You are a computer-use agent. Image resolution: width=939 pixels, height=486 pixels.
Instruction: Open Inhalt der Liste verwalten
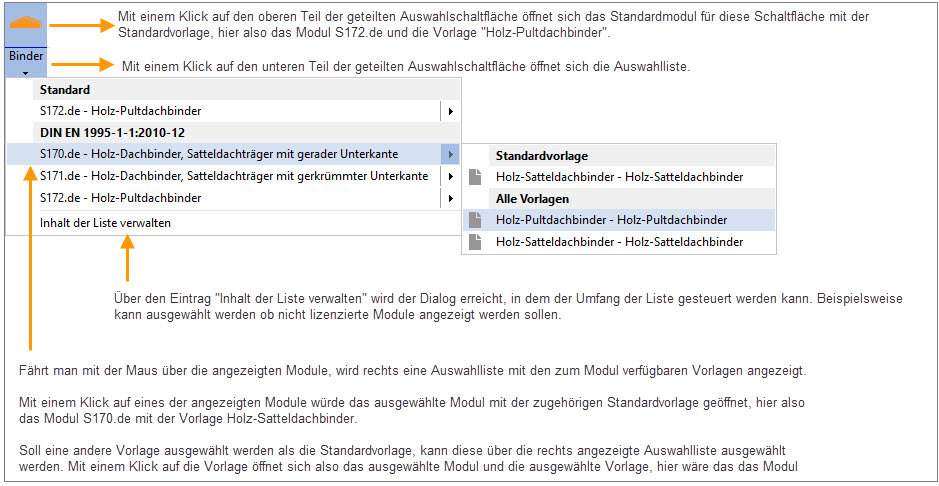pos(105,223)
